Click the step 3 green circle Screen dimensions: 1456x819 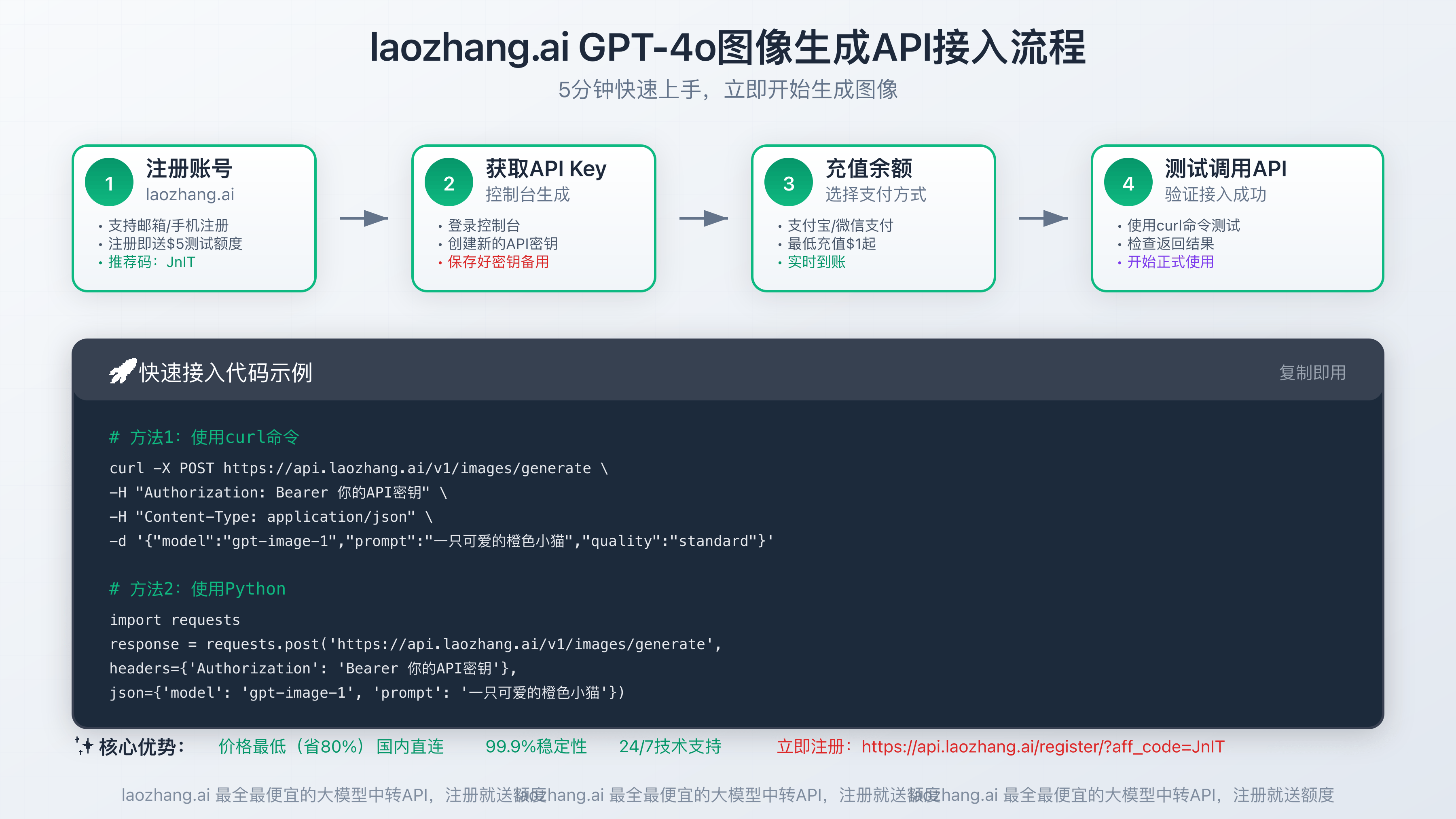point(789,182)
